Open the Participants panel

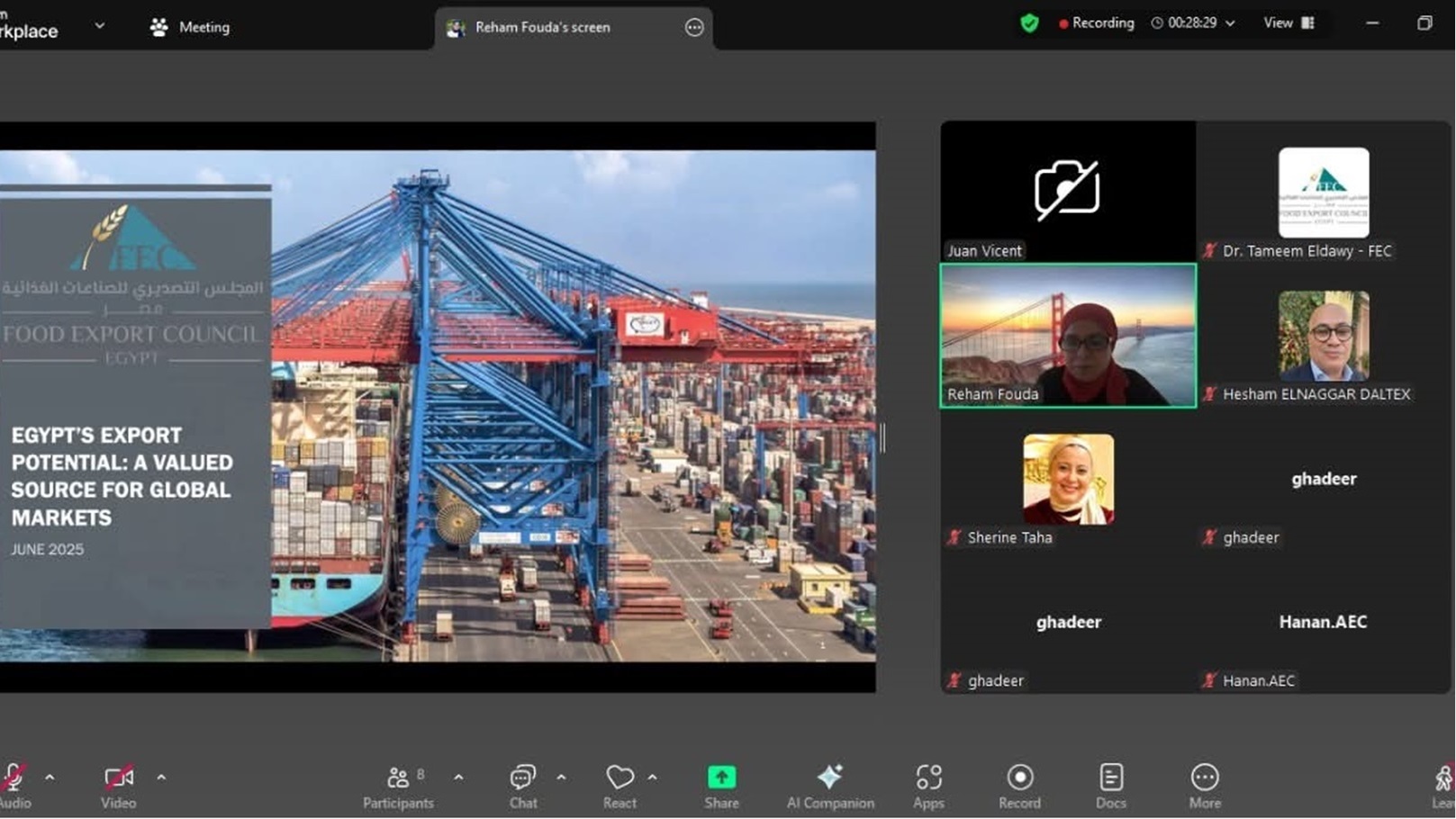(398, 786)
